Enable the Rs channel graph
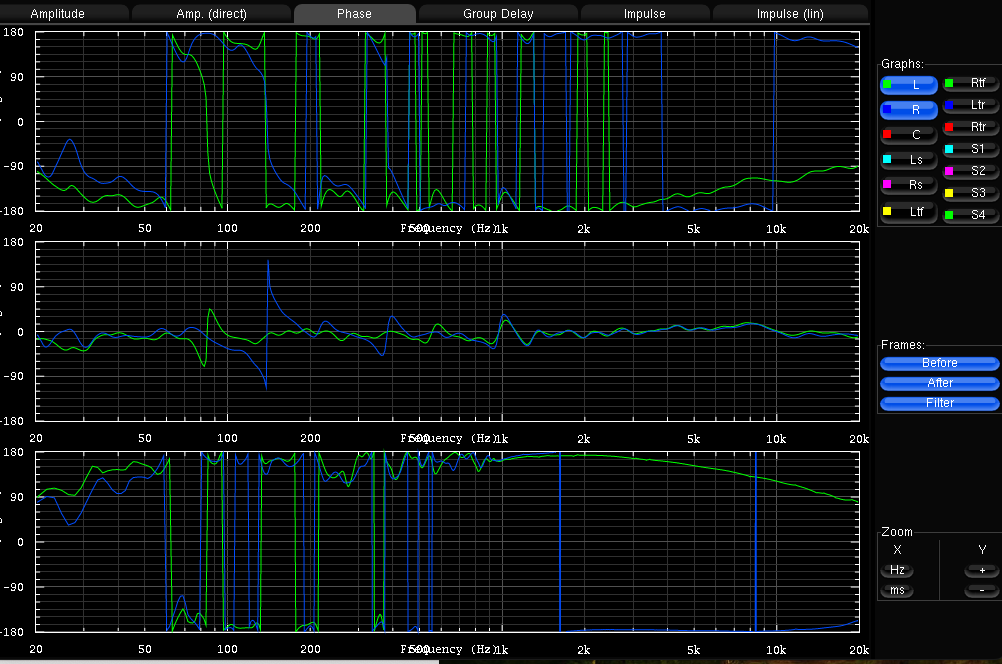 pos(908,185)
